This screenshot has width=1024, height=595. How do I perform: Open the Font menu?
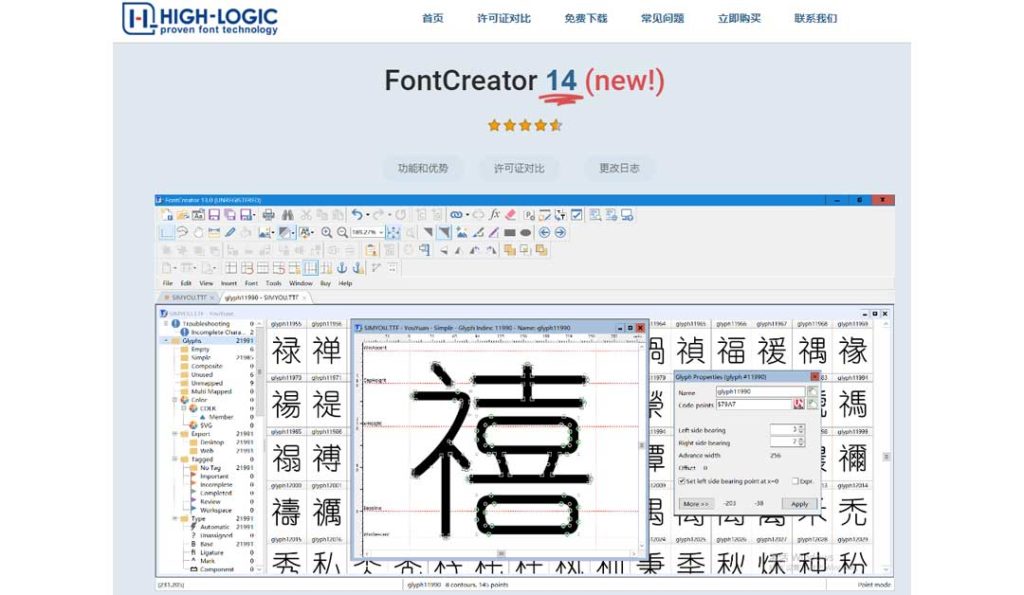(251, 283)
